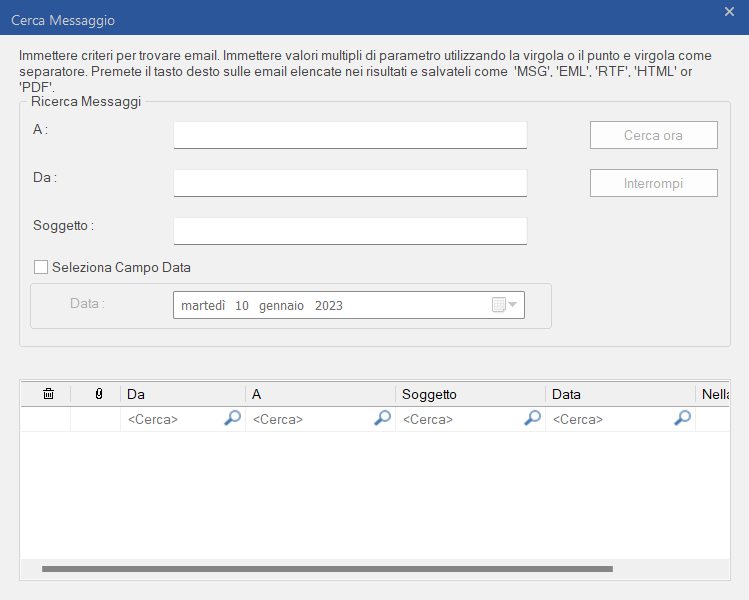Select the day value in date field
749x600 pixels.
(242, 306)
